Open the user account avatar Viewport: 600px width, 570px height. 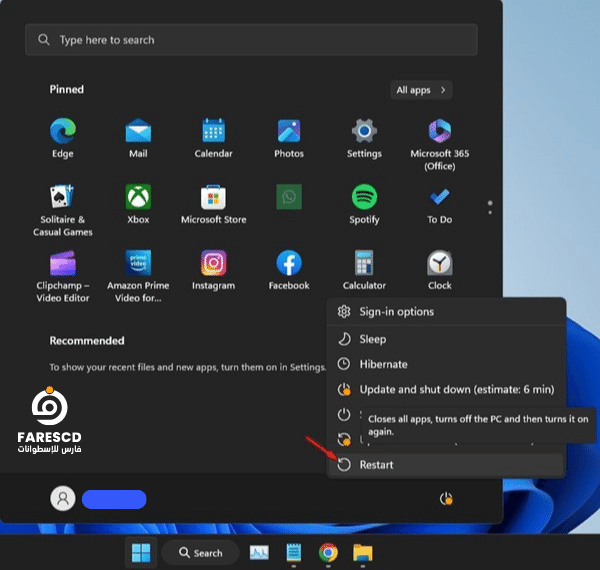pyautogui.click(x=63, y=499)
